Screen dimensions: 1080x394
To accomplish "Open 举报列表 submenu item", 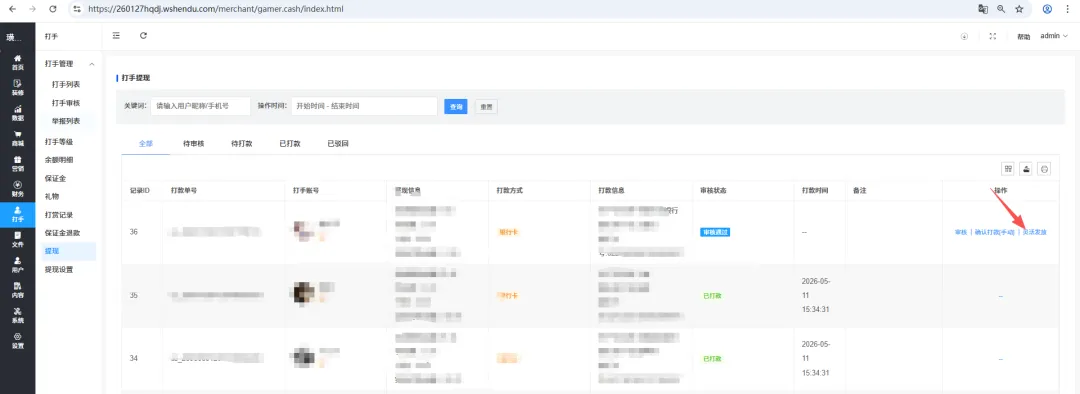I will [x=66, y=121].
